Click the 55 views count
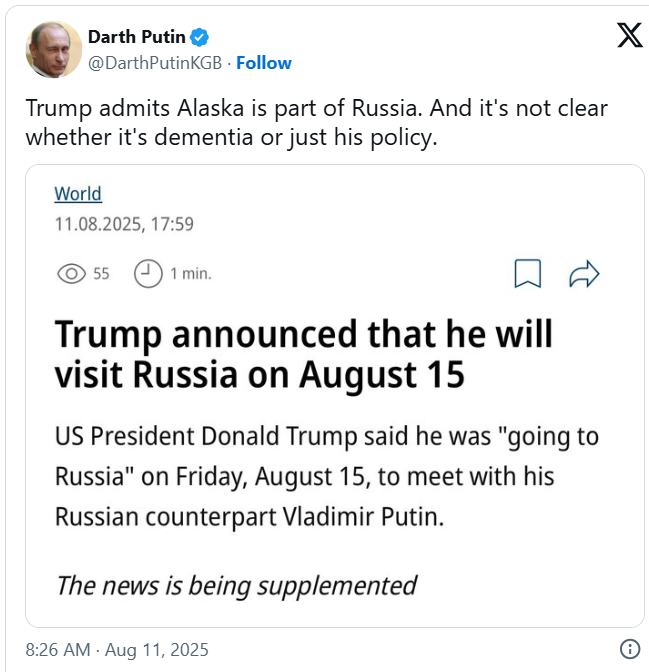Image resolution: width=649 pixels, height=672 pixels. tap(101, 274)
